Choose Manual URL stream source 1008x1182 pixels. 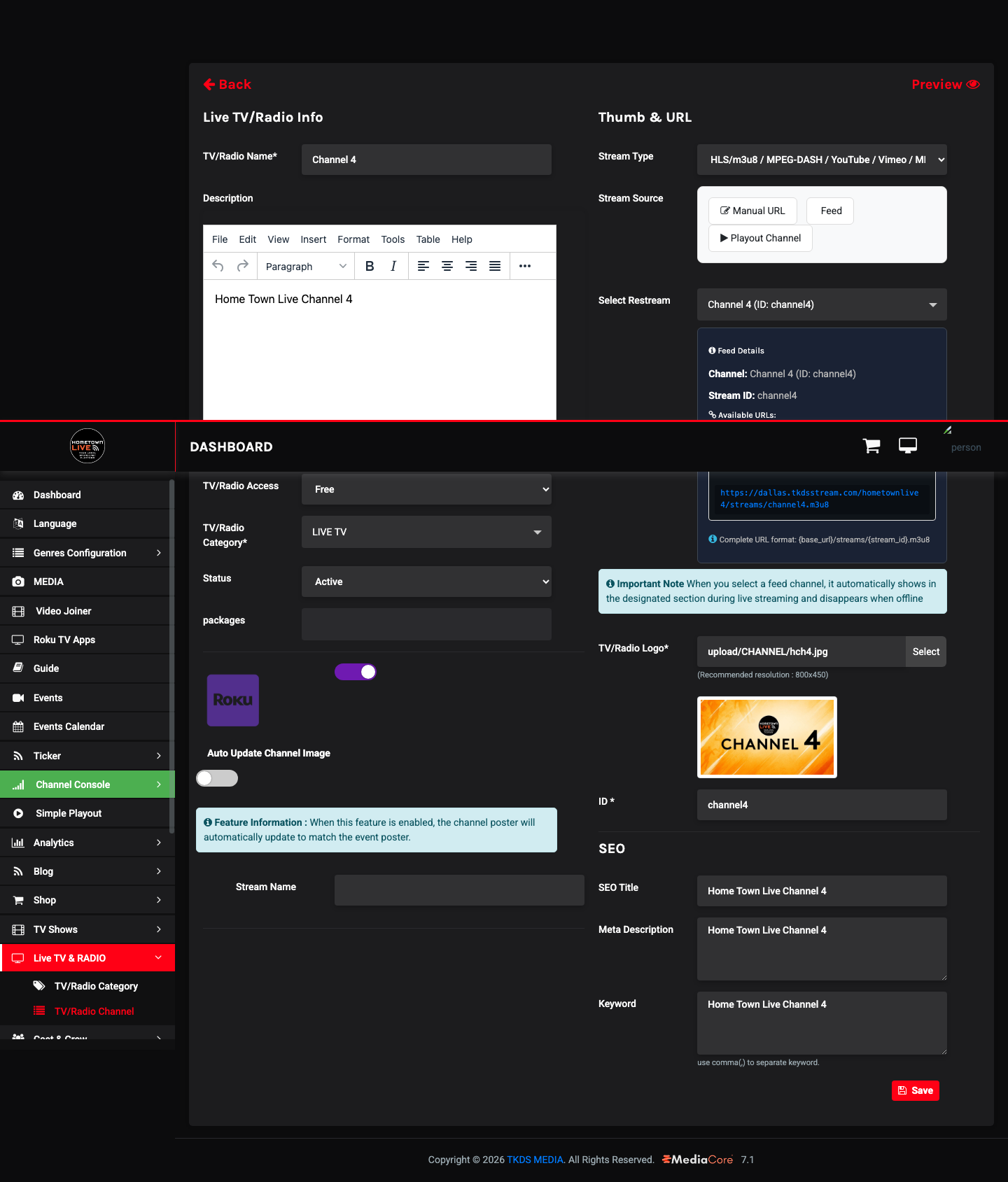click(752, 211)
